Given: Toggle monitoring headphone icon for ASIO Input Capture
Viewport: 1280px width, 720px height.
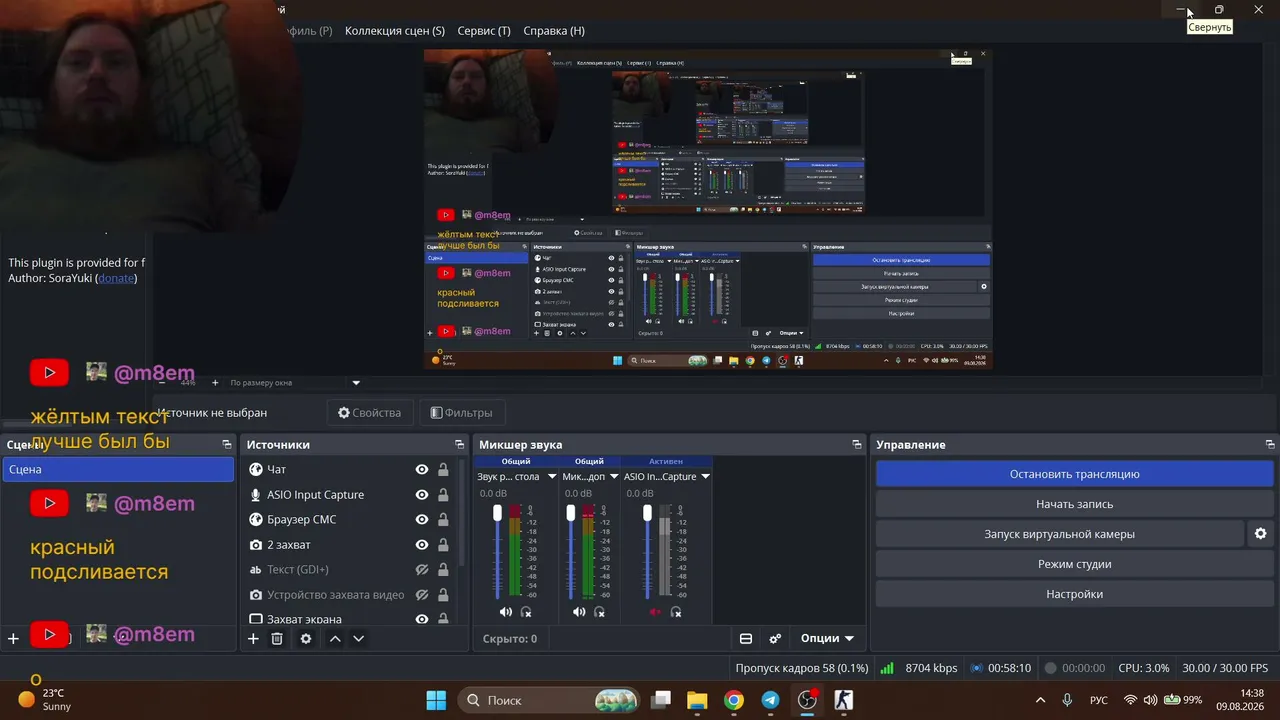Looking at the screenshot, I should pyautogui.click(x=676, y=612).
